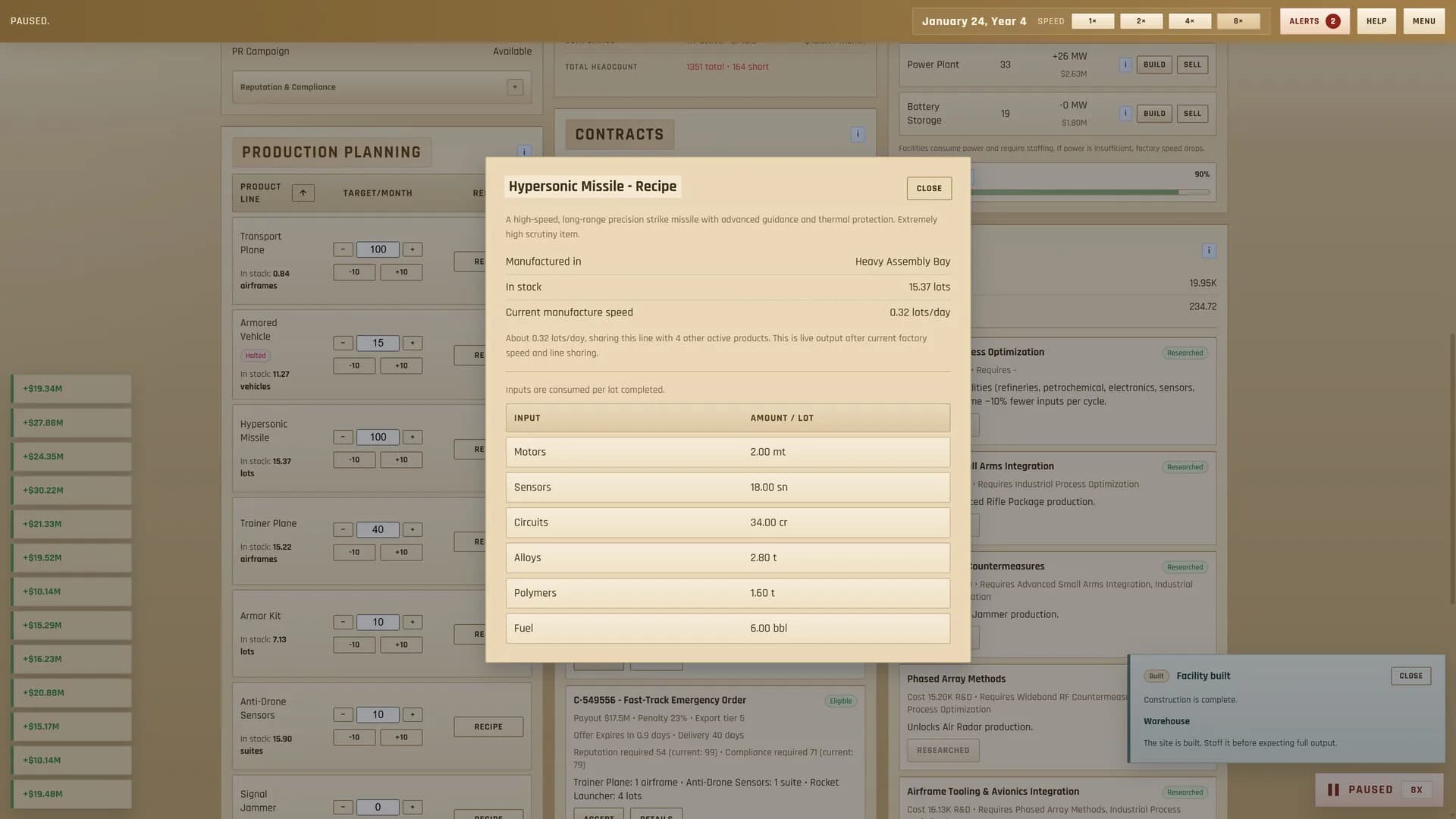Viewport: 1456px width, 819px height.
Task: Set game speed to 1×
Action: [x=1093, y=21]
